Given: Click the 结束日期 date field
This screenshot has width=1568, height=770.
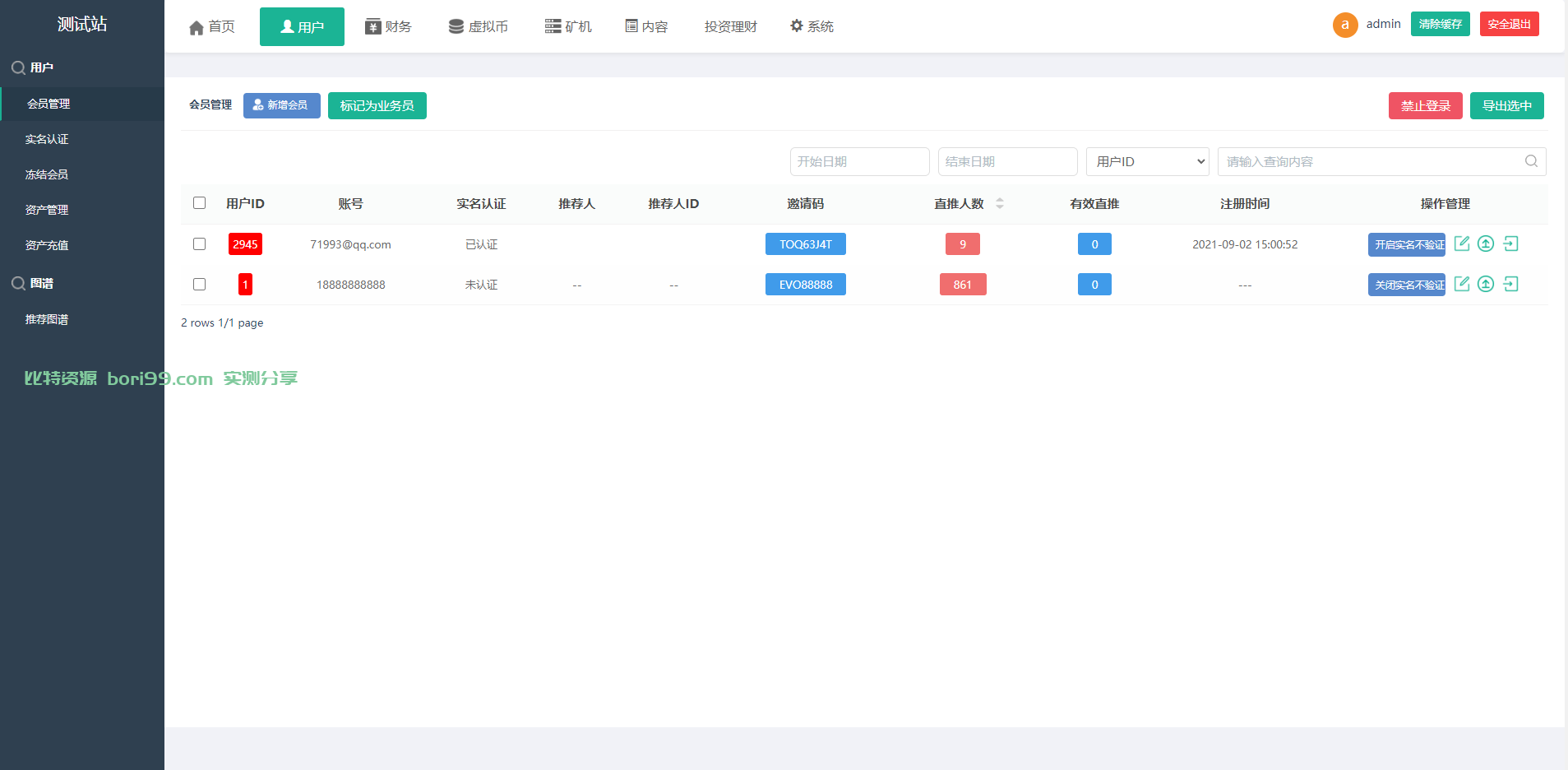Looking at the screenshot, I should (x=1008, y=161).
